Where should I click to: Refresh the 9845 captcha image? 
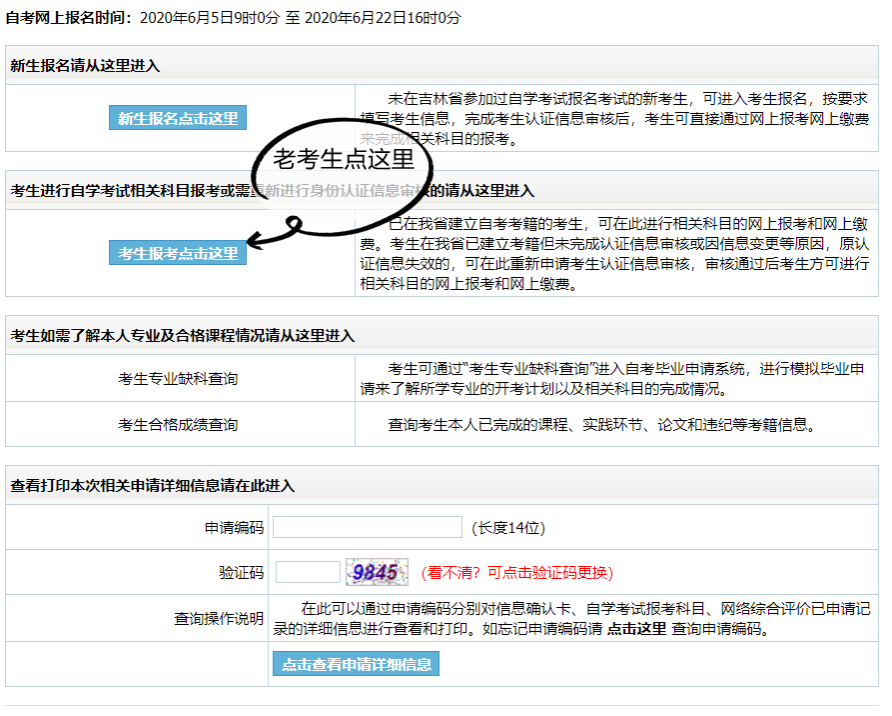click(x=377, y=572)
